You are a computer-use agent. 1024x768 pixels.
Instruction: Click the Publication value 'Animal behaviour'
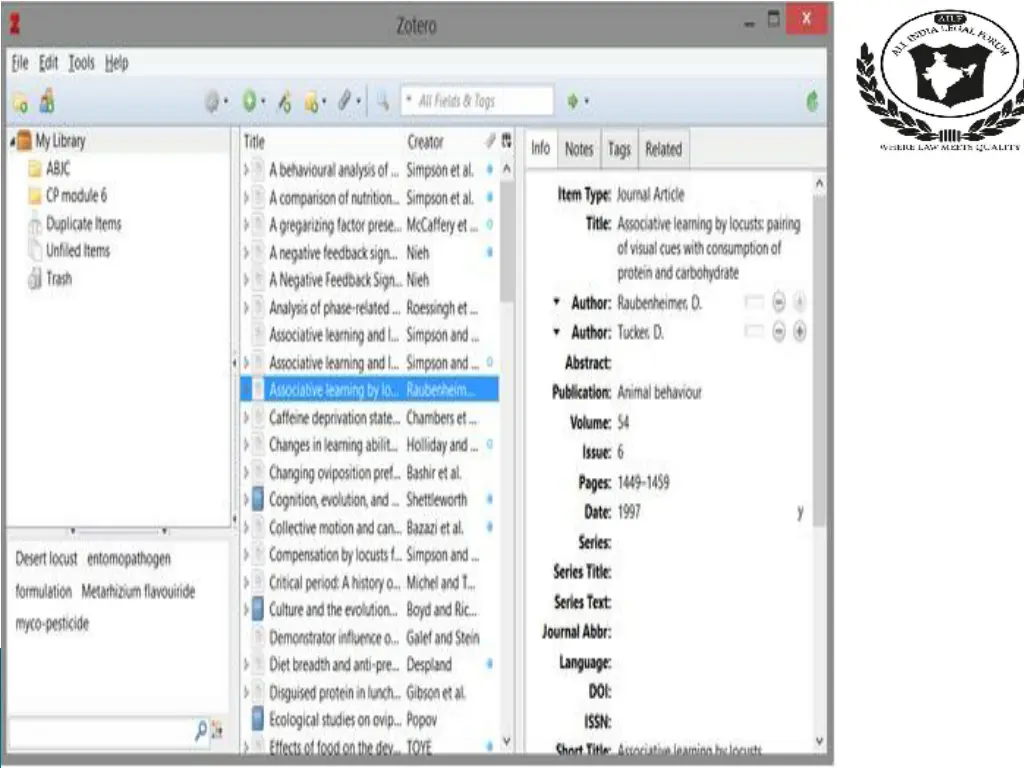(660, 392)
